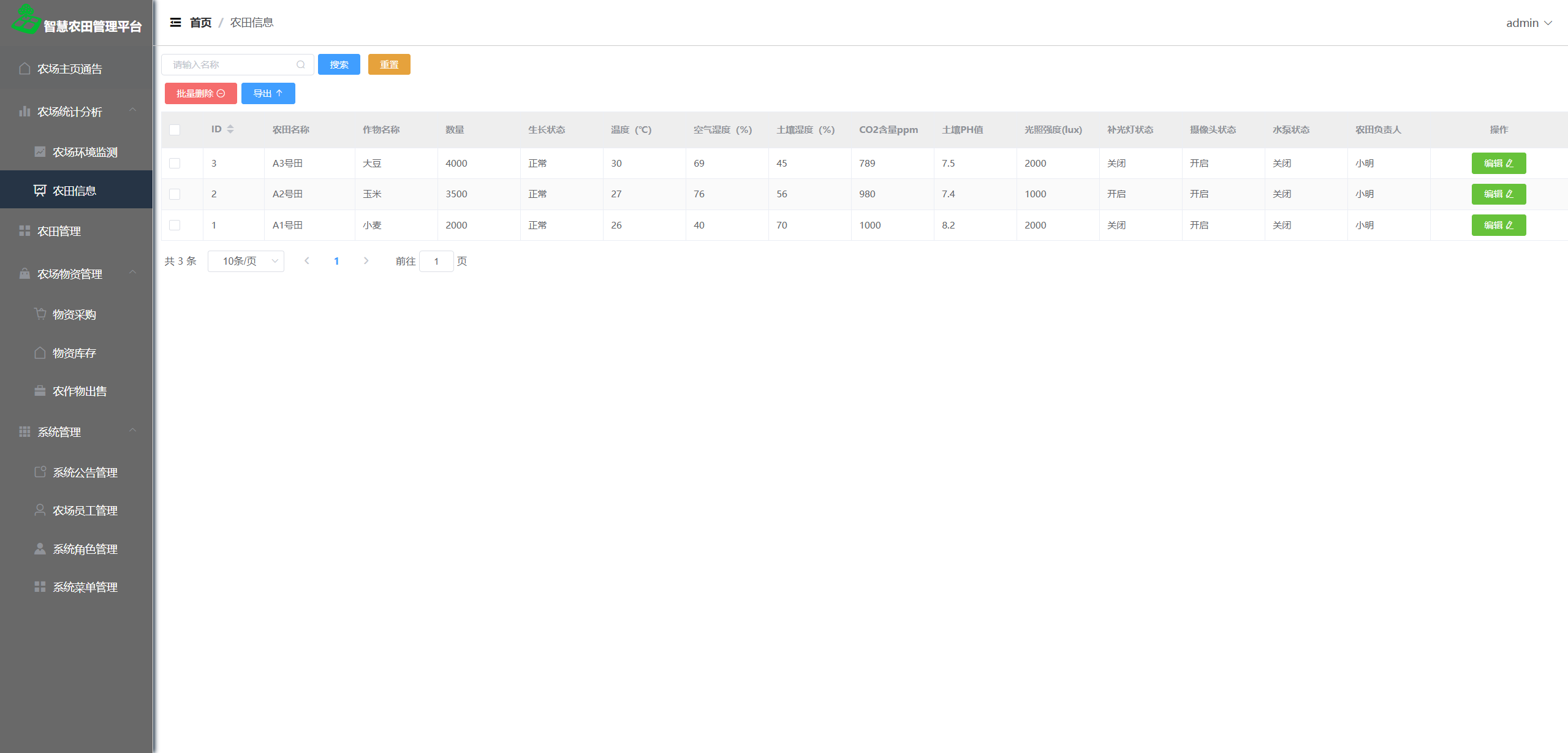
Task: Open 物资采购 via its cart icon
Action: pyautogui.click(x=40, y=314)
